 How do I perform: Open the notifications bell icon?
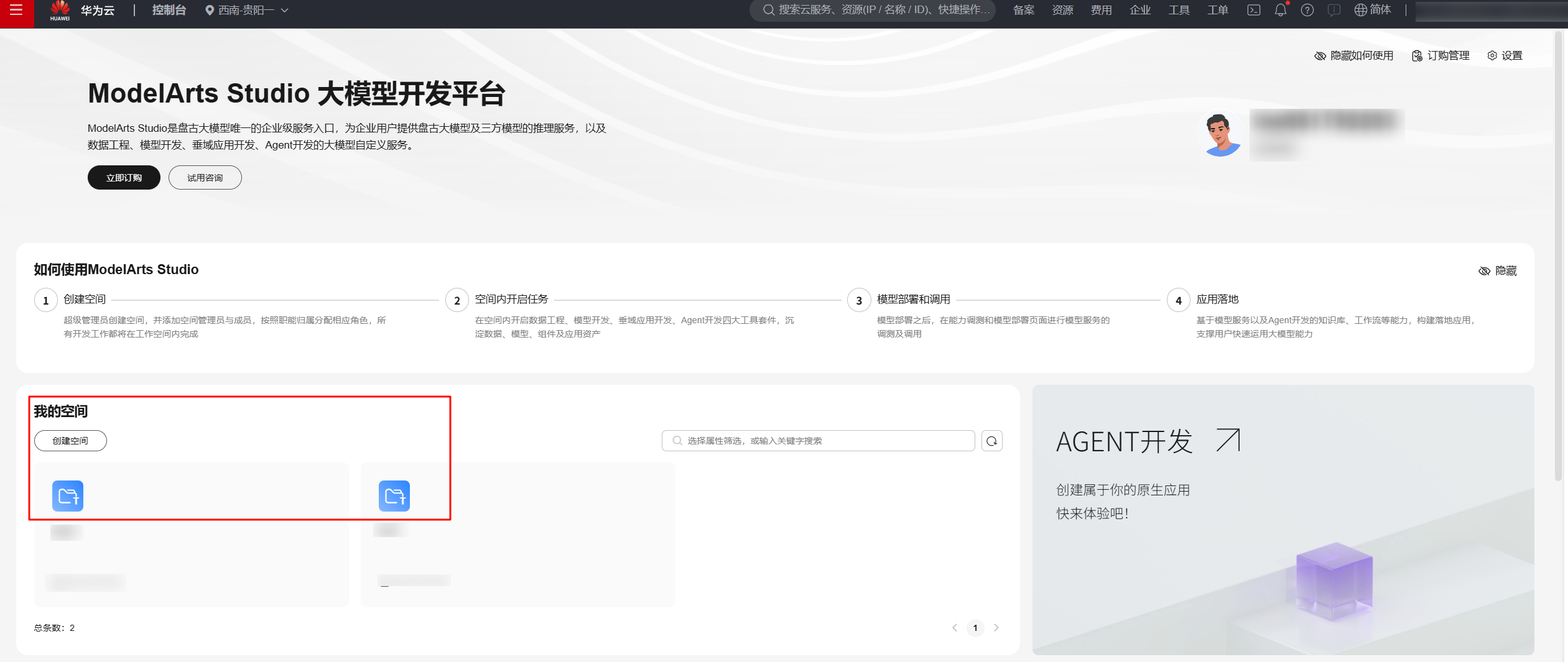pos(1280,10)
